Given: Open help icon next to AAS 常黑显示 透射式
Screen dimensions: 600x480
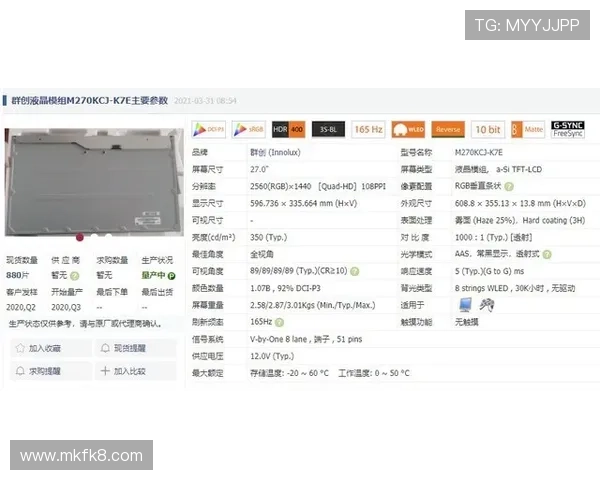Looking at the screenshot, I should (547, 254).
